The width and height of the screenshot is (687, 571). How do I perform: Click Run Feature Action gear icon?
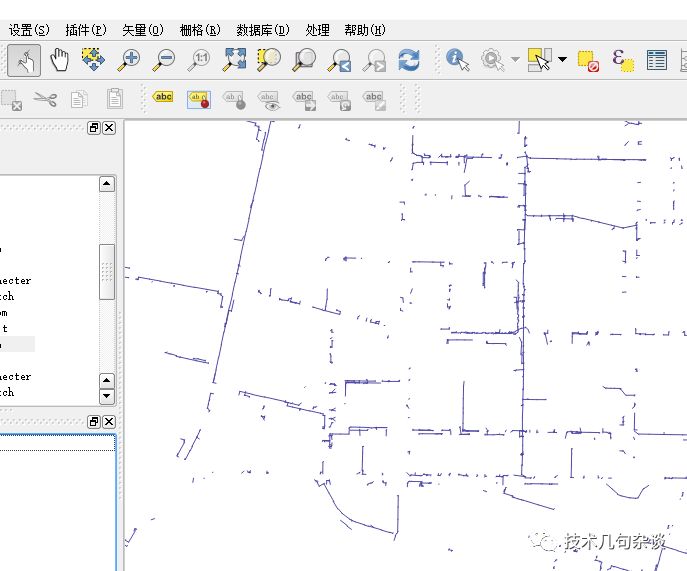[x=492, y=60]
